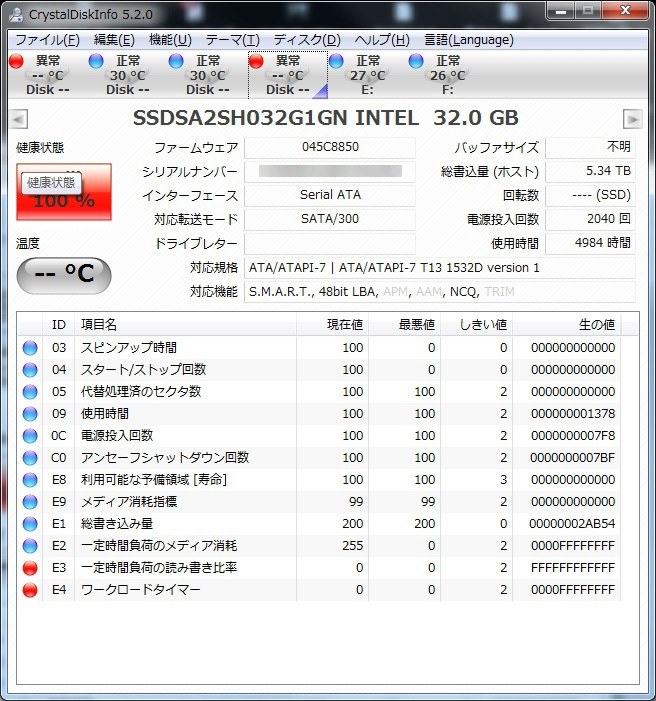Select the 利用可能な予備領域 [寿命] row
Viewport: 656px width, 701px height.
[x=319, y=480]
